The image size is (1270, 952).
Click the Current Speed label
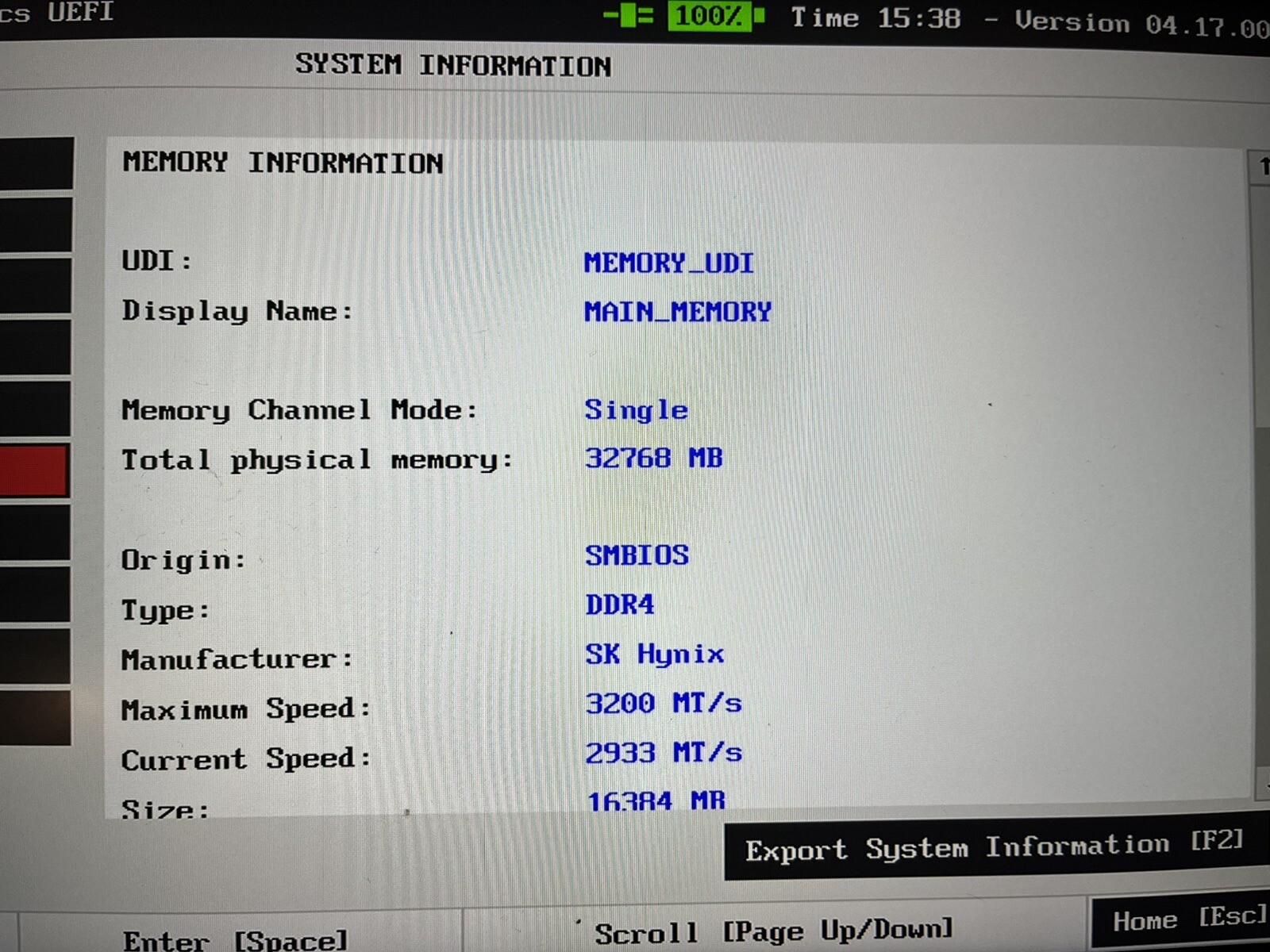pyautogui.click(x=246, y=759)
